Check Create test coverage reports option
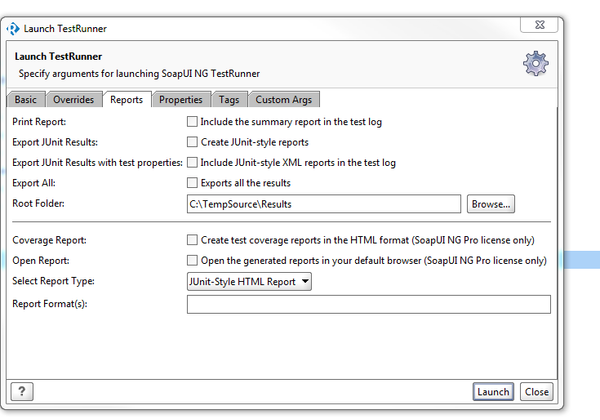This screenshot has height=420, width=600. tap(192, 240)
